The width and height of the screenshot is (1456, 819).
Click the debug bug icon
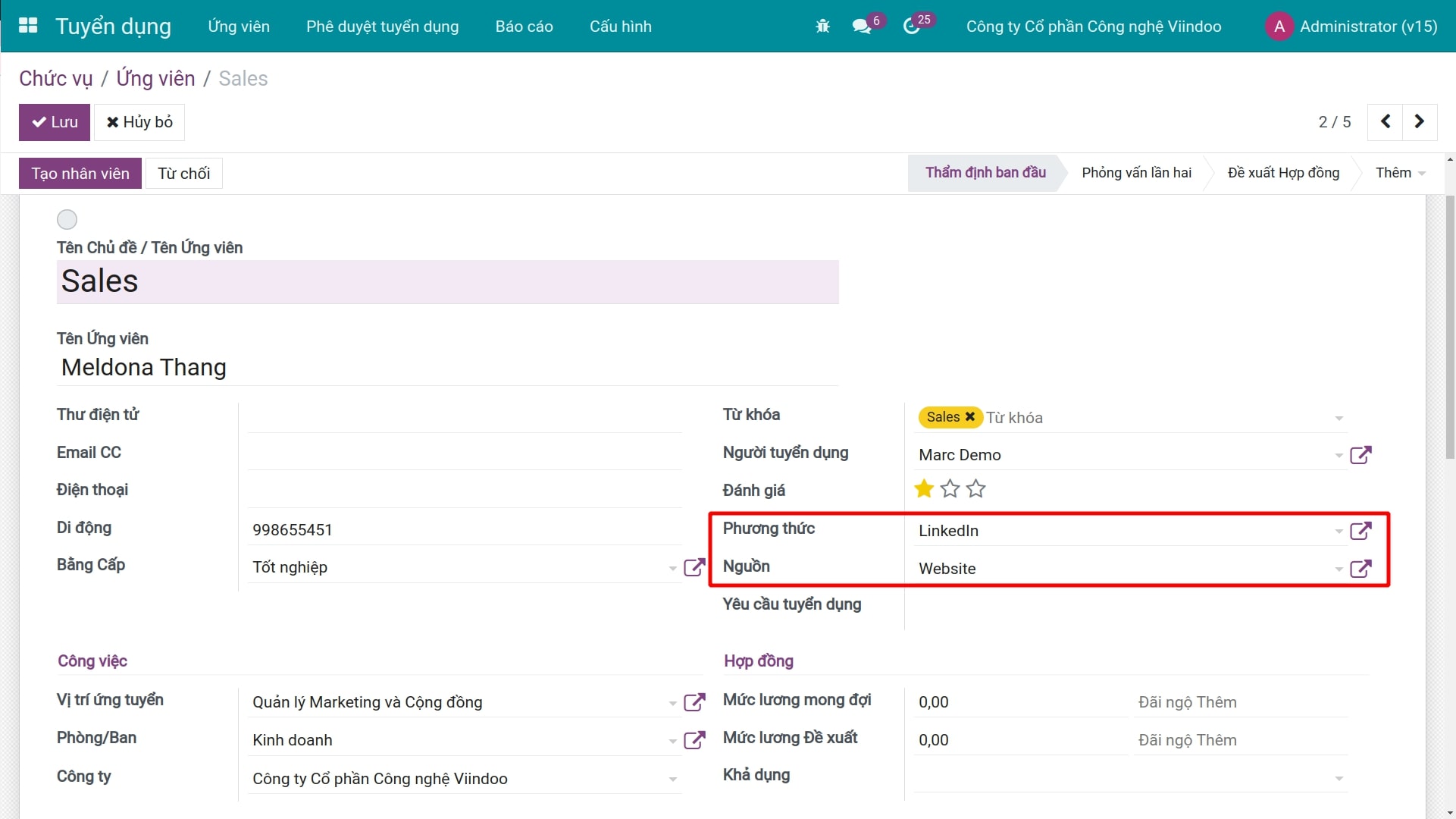tap(822, 27)
